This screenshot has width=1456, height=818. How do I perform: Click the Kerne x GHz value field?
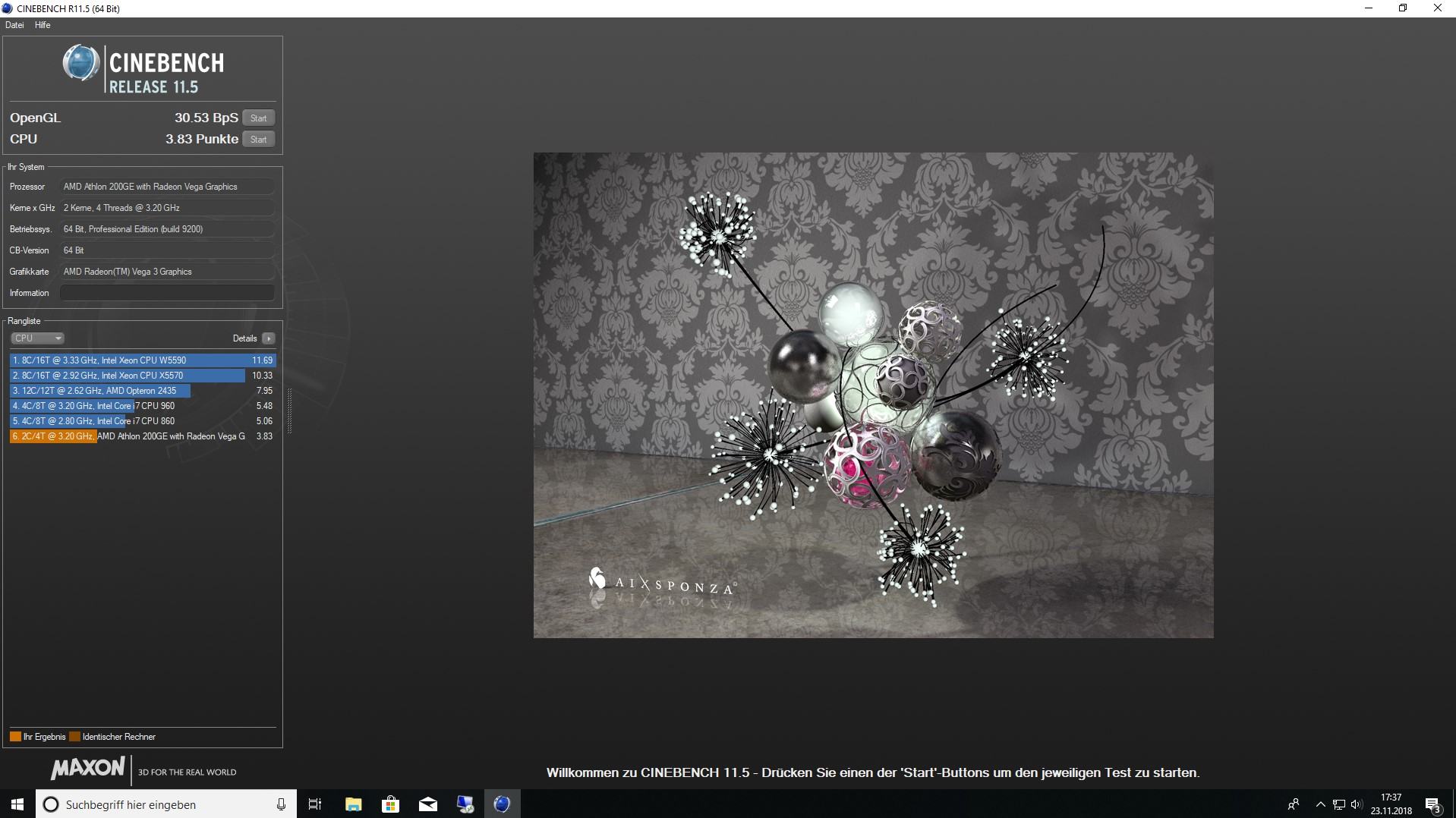[167, 208]
